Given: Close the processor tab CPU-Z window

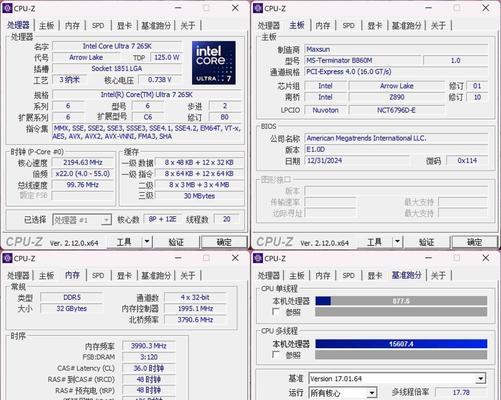Looking at the screenshot, I should click(235, 8).
